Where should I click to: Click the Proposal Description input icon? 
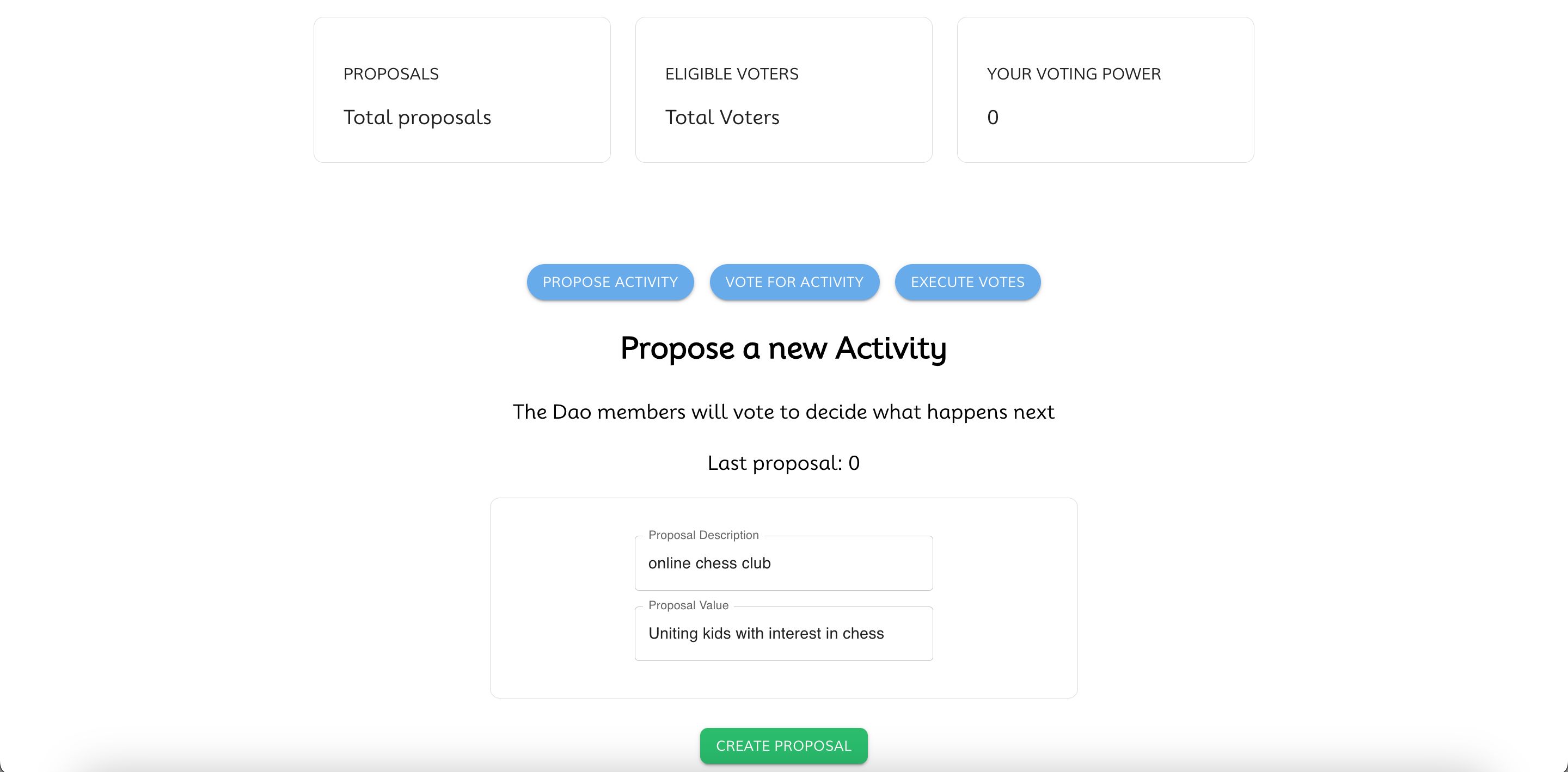(783, 563)
